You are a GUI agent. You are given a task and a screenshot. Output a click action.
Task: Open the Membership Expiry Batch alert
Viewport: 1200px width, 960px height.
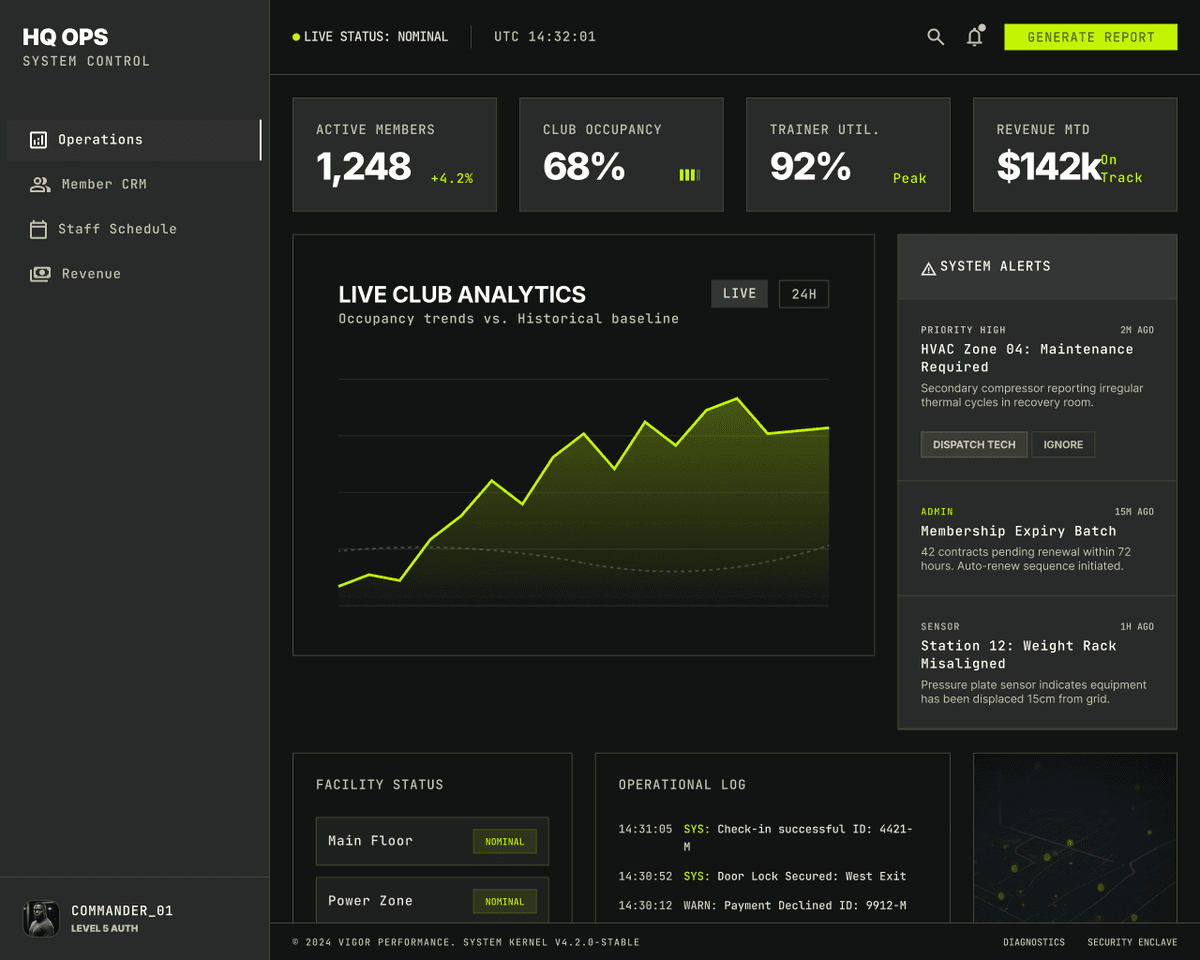1037,539
